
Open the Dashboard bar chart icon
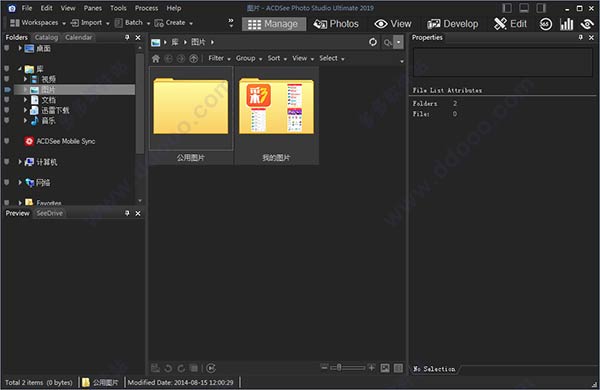567,24
